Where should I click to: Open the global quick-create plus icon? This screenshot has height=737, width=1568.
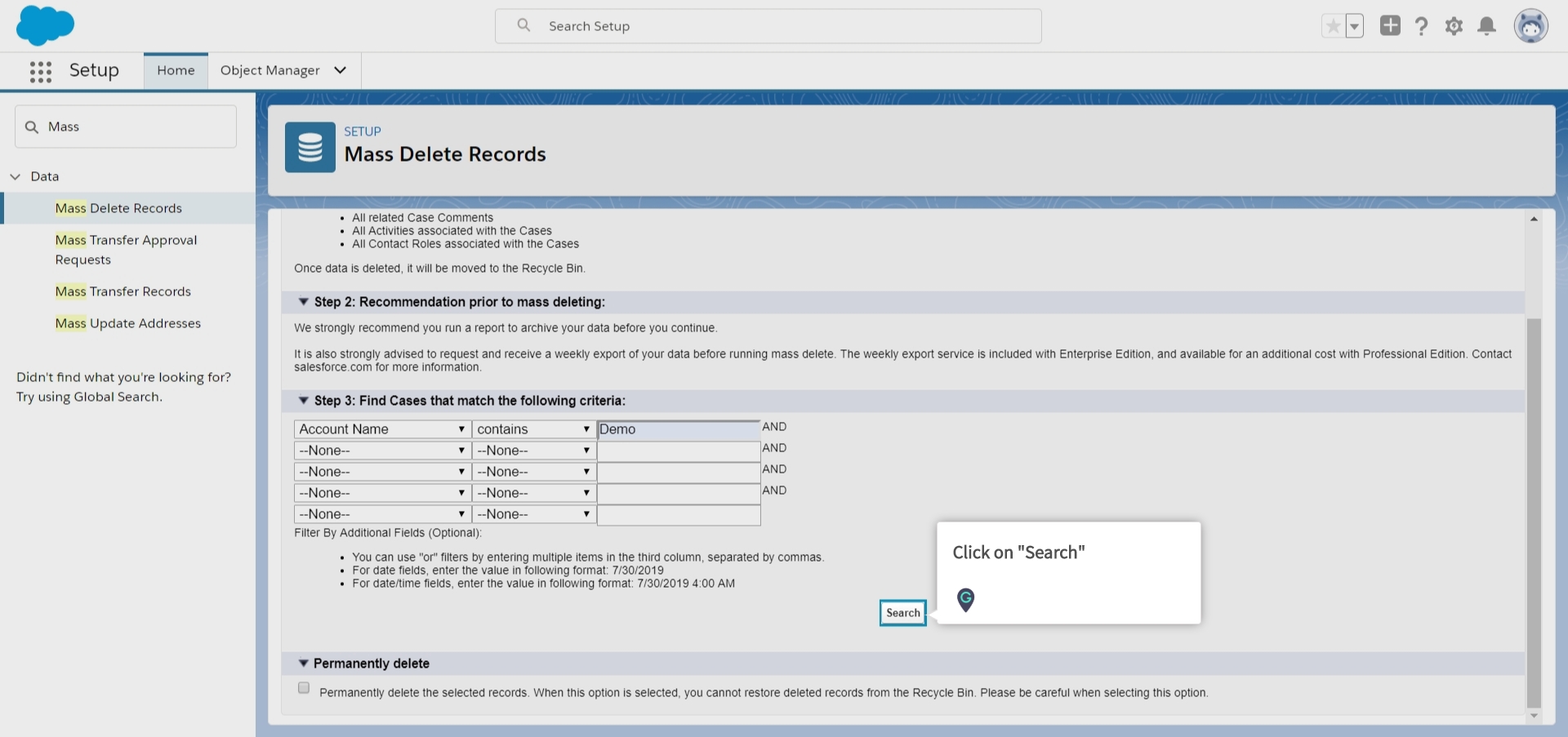1389,25
